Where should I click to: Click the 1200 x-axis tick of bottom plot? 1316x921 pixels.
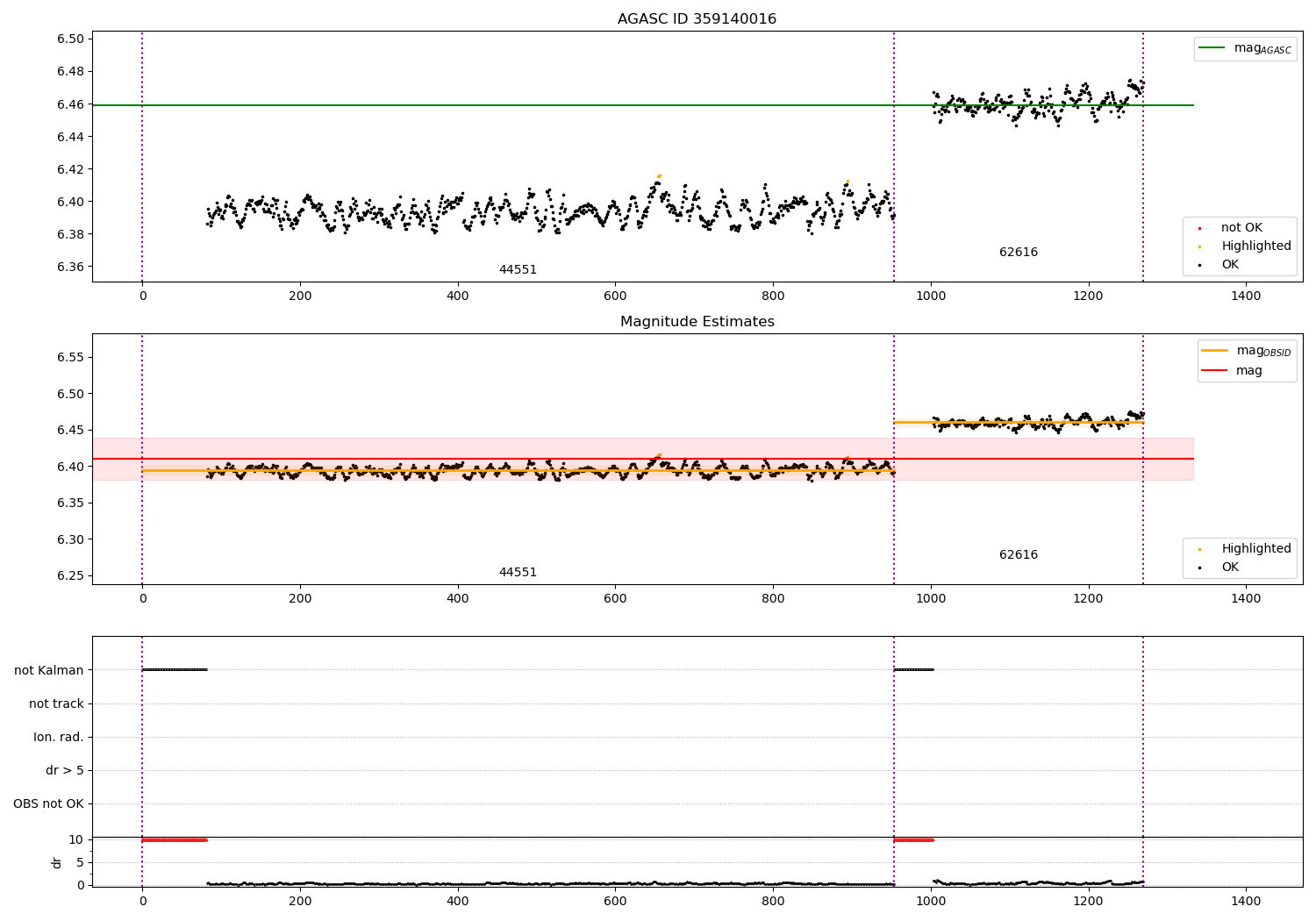coord(1088,901)
